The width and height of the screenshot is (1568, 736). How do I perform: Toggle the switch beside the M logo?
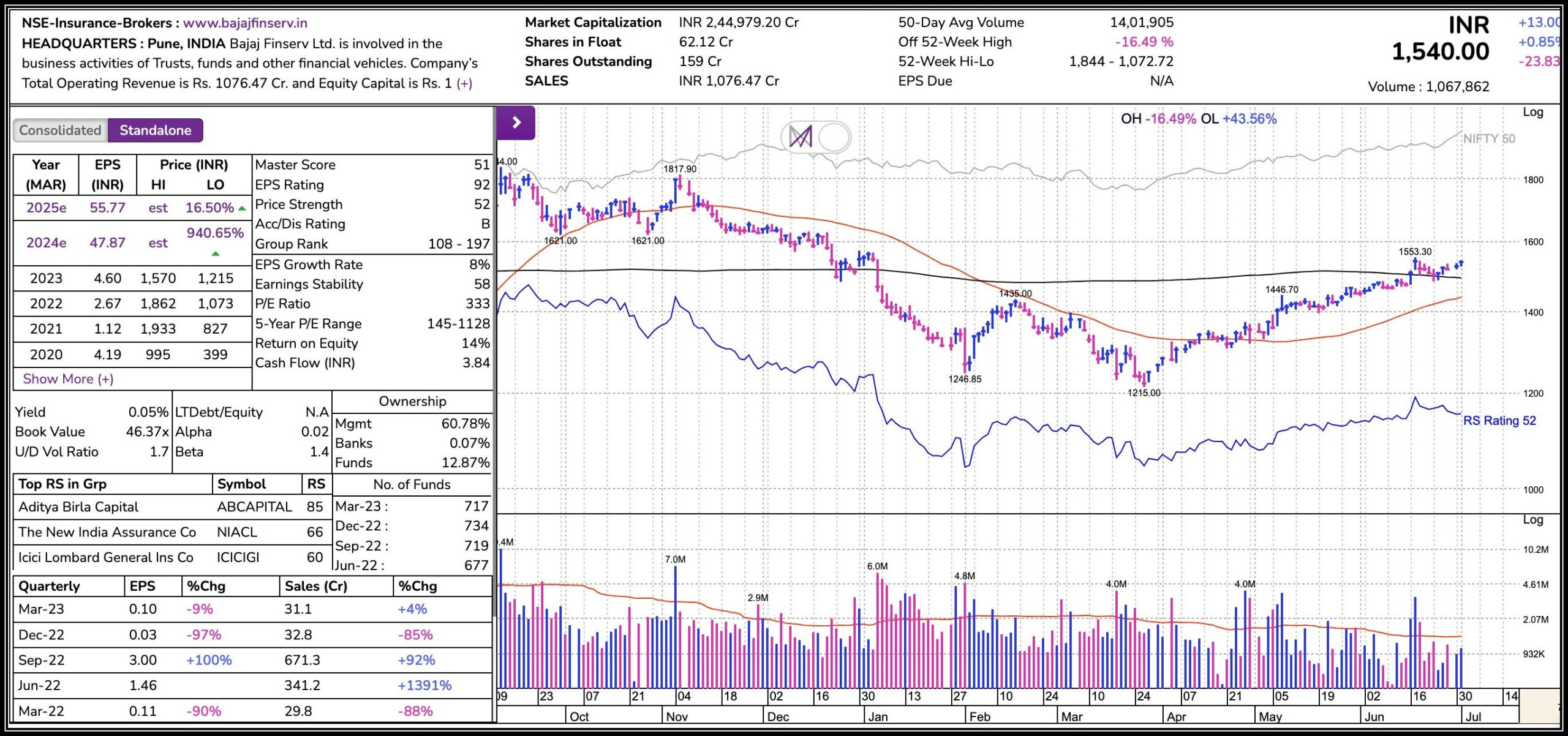tap(833, 137)
